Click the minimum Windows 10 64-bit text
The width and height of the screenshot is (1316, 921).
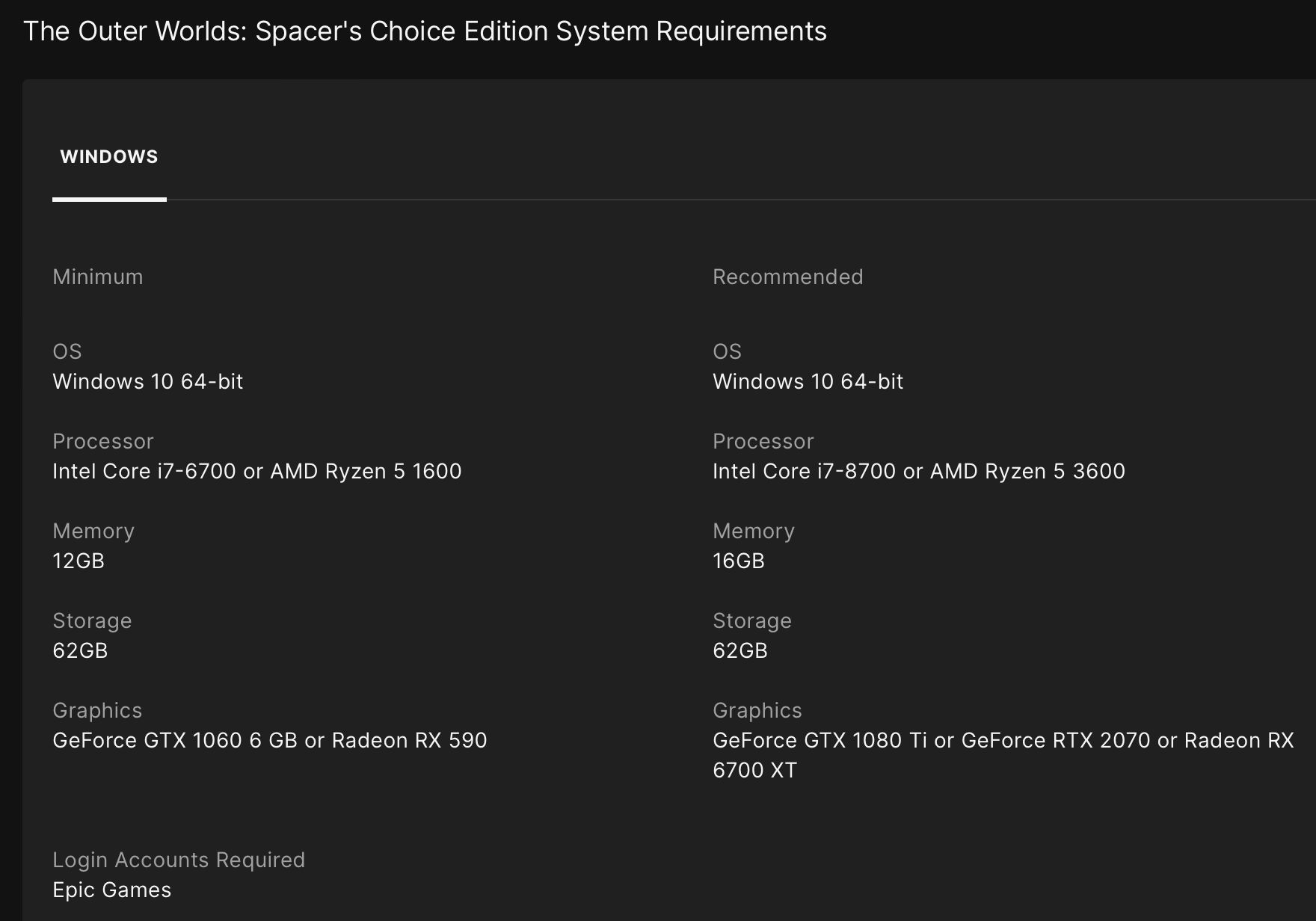point(147,381)
